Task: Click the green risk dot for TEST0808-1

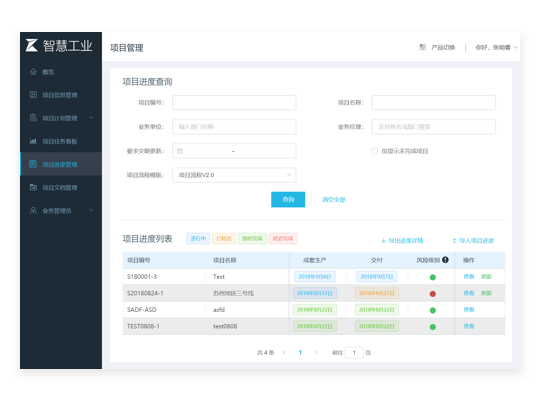Action: point(433,327)
